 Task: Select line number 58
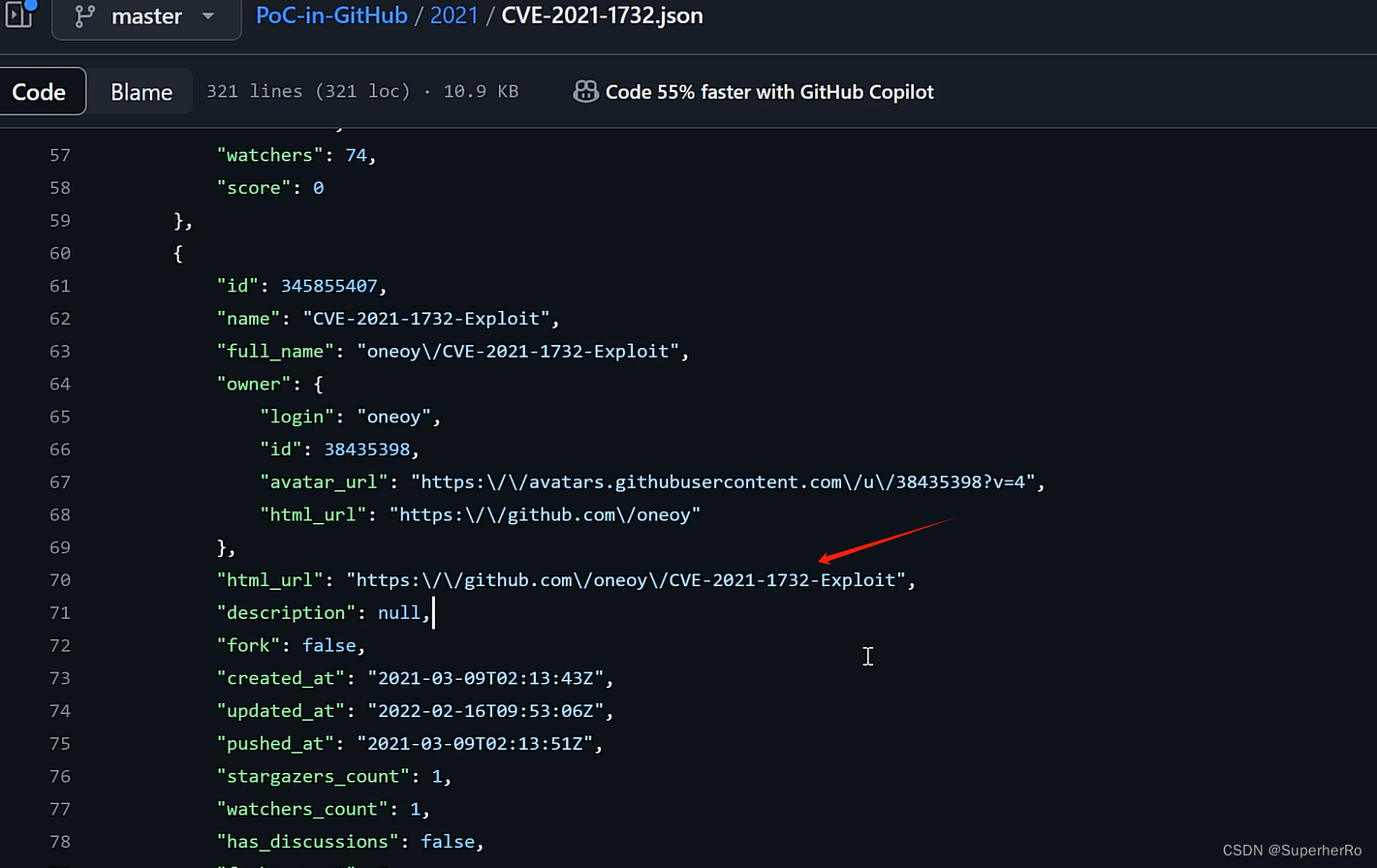(60, 188)
